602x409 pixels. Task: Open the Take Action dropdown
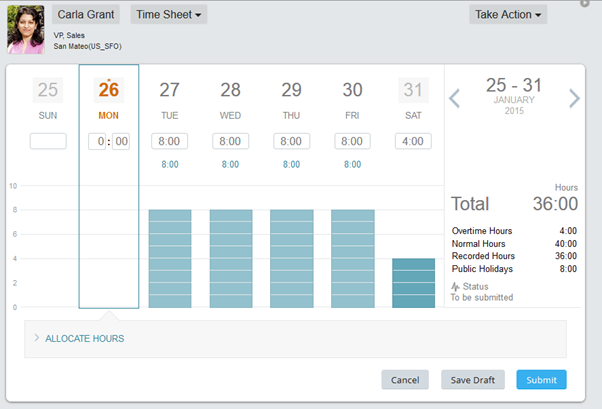click(x=509, y=14)
